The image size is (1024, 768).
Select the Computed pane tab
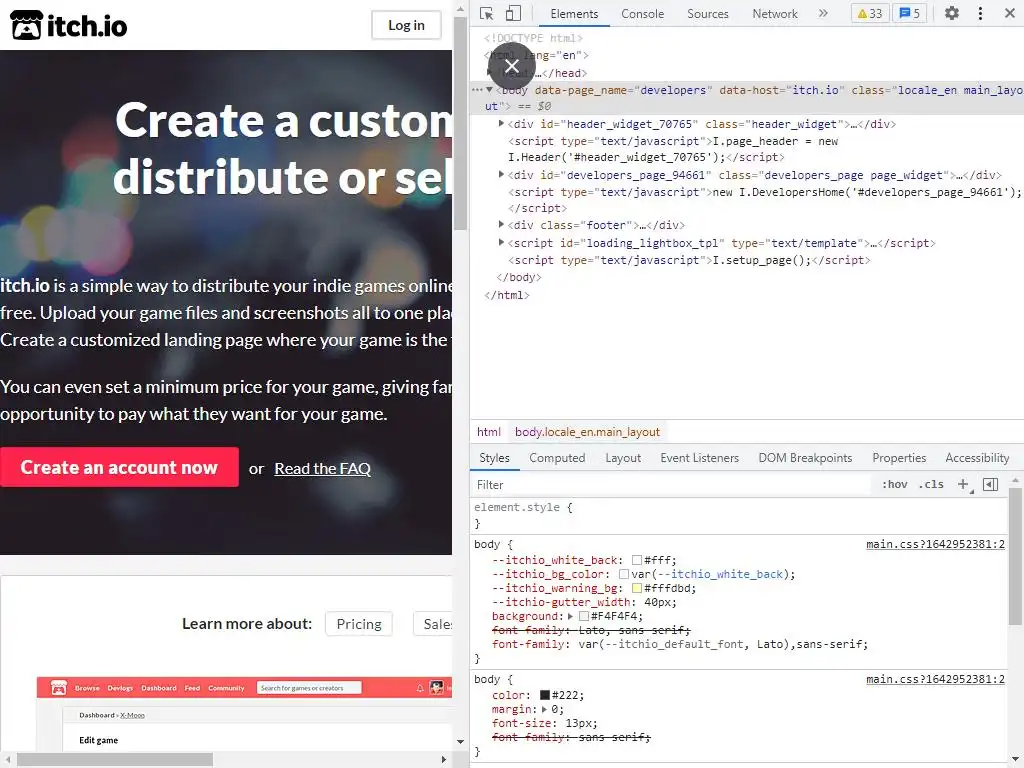click(x=557, y=458)
